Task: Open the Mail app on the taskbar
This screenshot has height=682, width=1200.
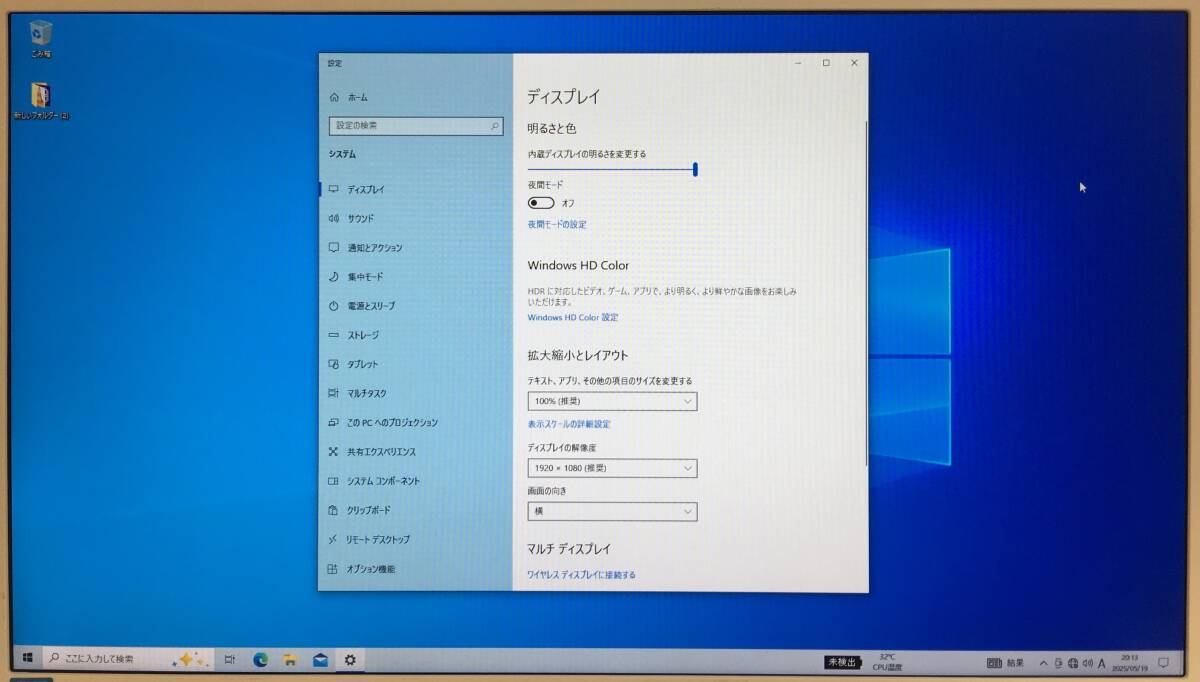Action: (320, 660)
